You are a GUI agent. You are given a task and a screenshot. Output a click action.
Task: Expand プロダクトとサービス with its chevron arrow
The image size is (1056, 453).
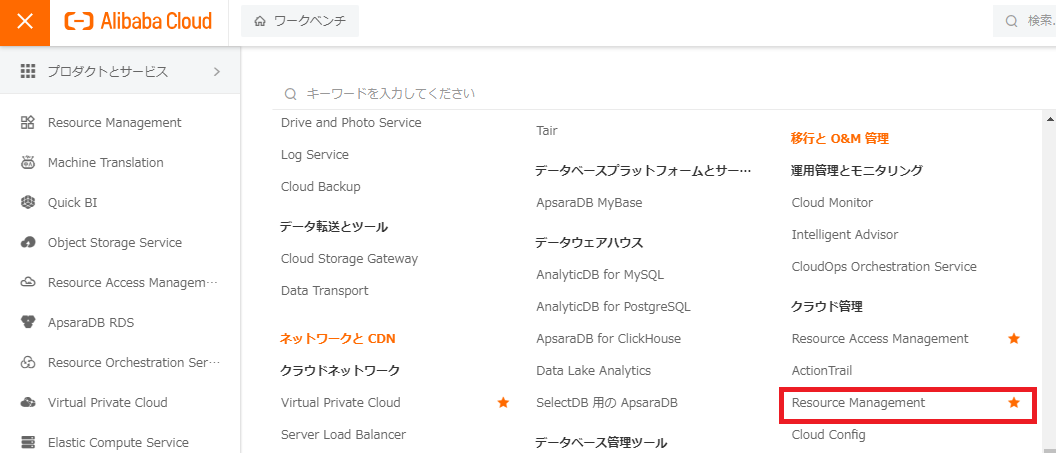click(x=217, y=71)
